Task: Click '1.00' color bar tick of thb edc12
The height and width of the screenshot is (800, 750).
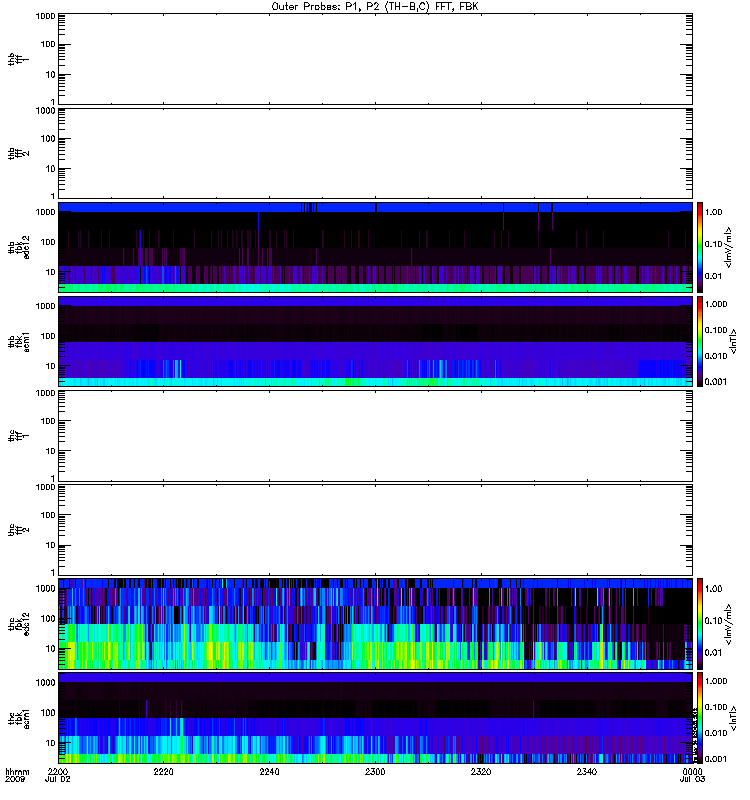Action: pyautogui.click(x=714, y=212)
